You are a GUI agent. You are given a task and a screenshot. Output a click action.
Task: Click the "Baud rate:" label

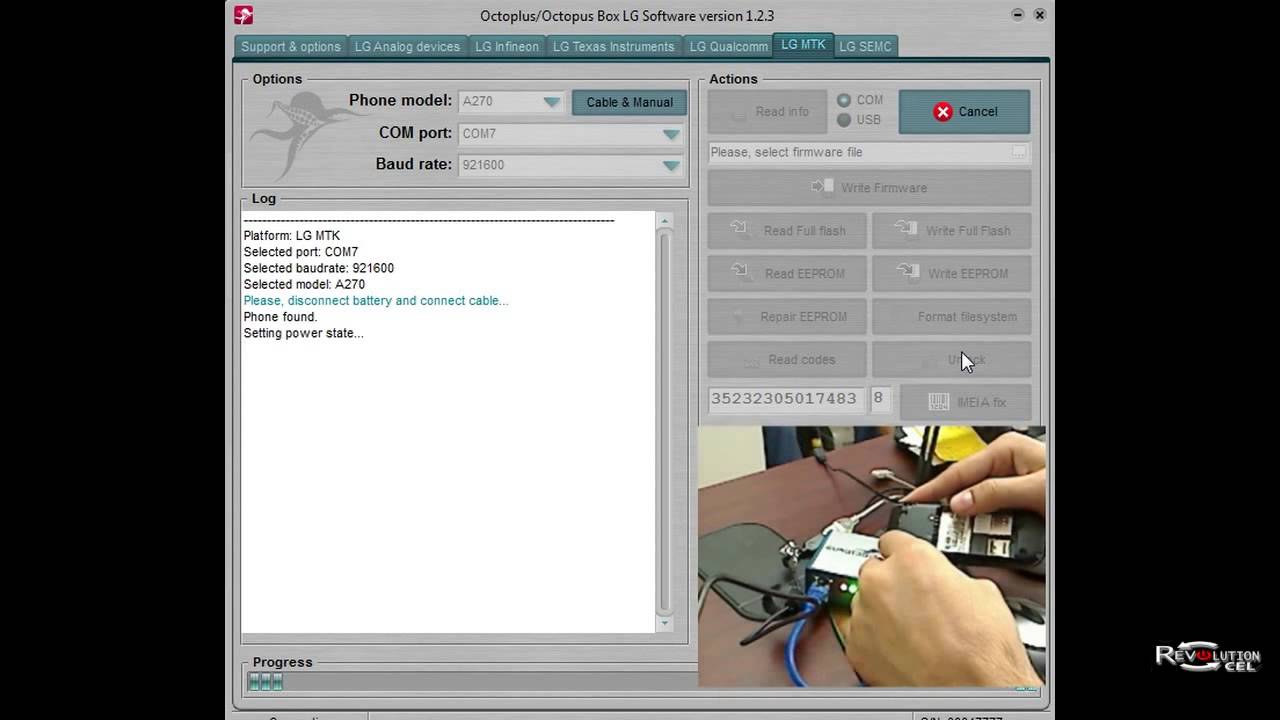tap(414, 164)
